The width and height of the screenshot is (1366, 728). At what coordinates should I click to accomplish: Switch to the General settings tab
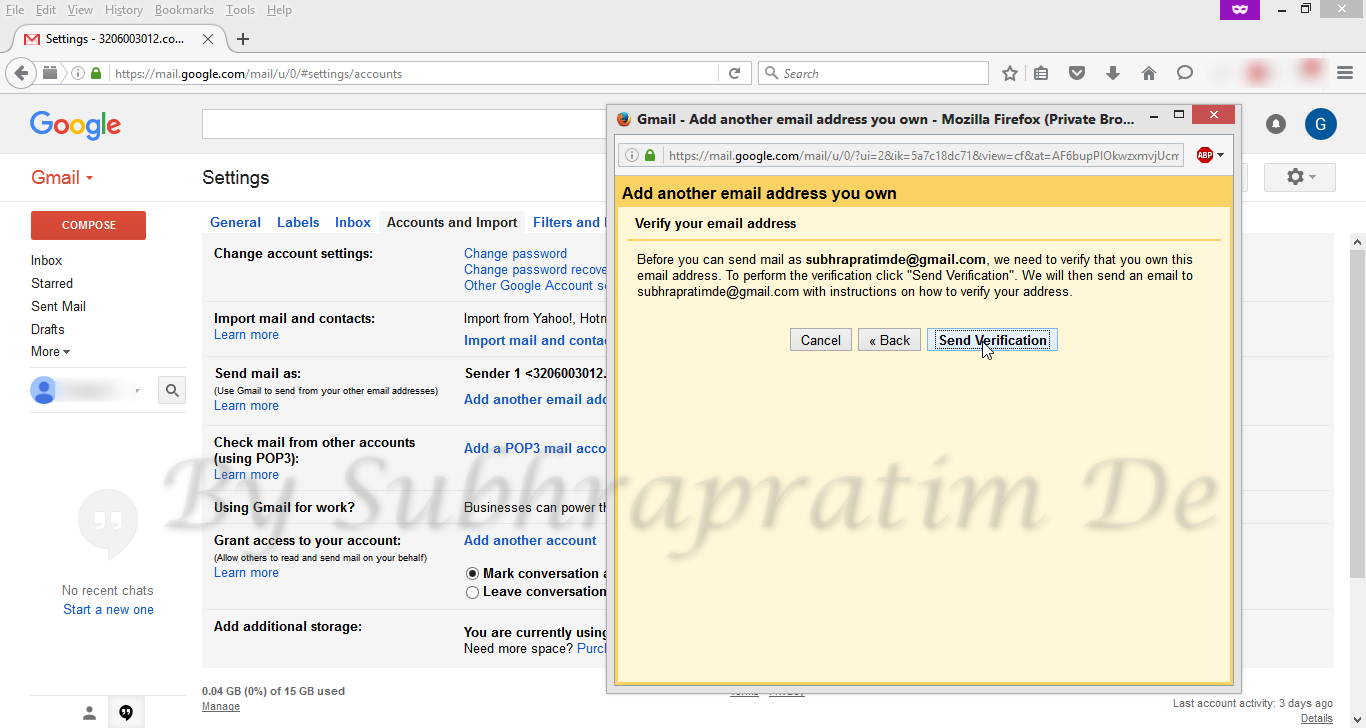(x=235, y=222)
